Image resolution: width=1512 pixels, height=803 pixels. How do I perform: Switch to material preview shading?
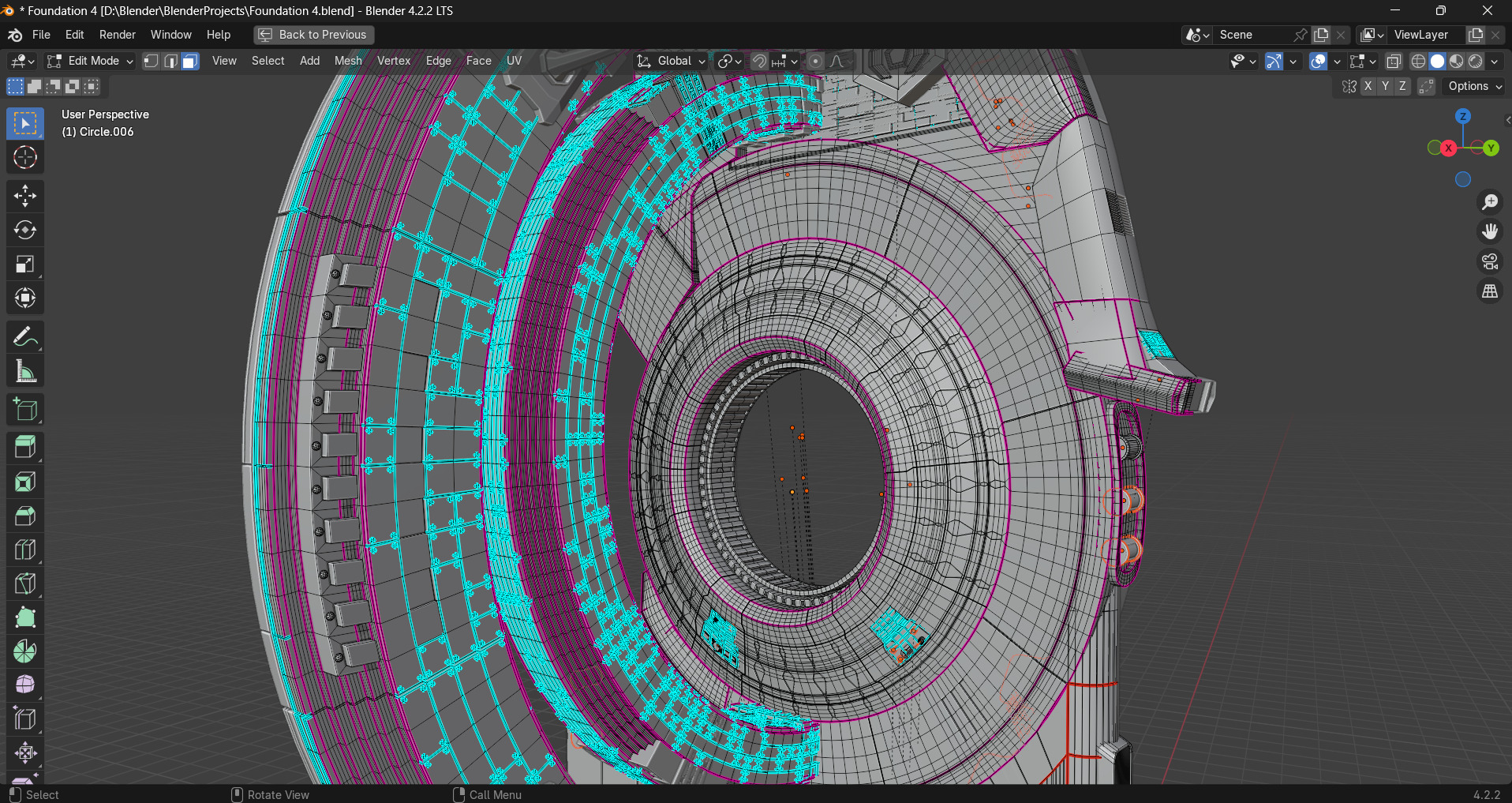point(1457,61)
